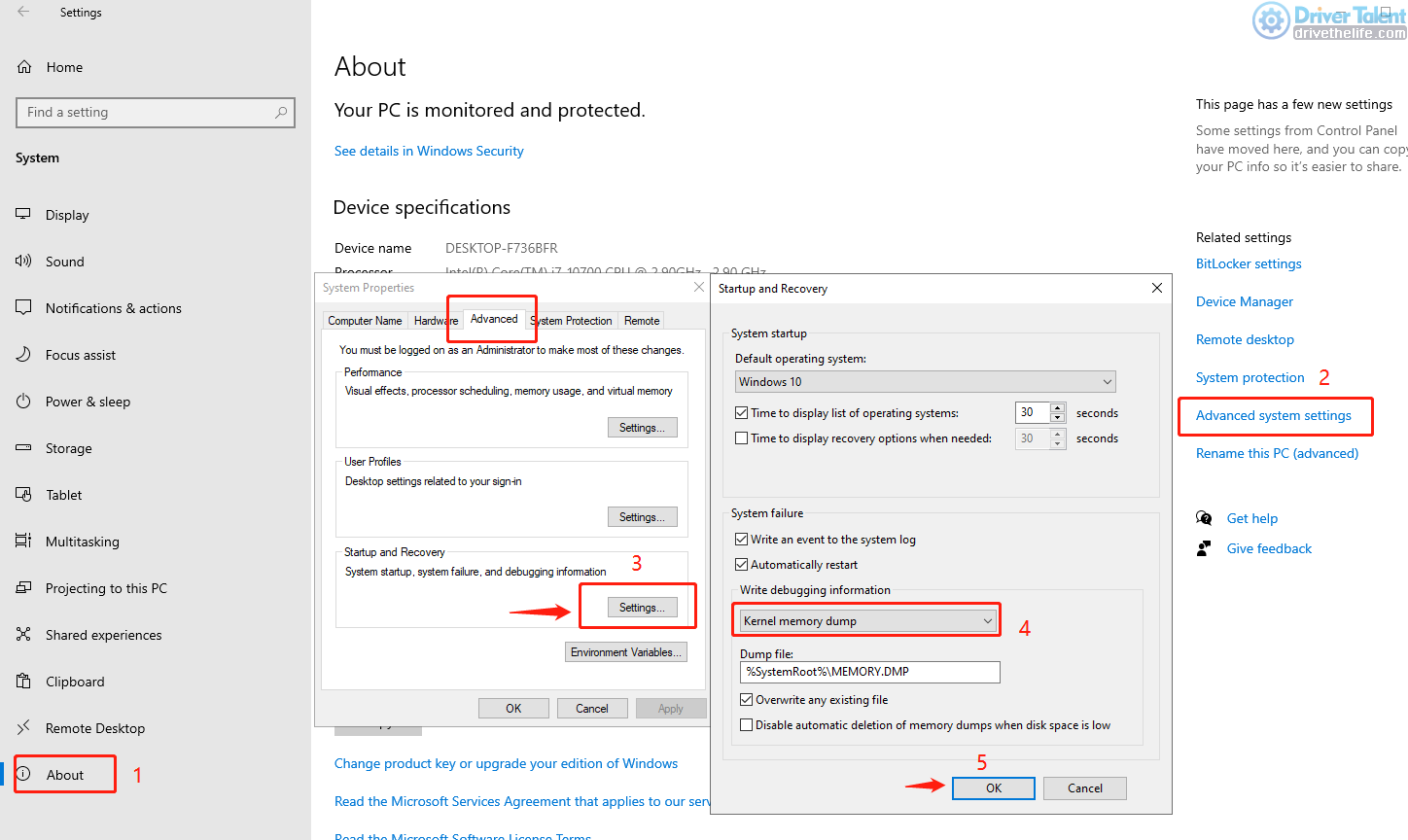Enable Time to display recovery options checkbox
The width and height of the screenshot is (1408, 840).
(x=742, y=438)
